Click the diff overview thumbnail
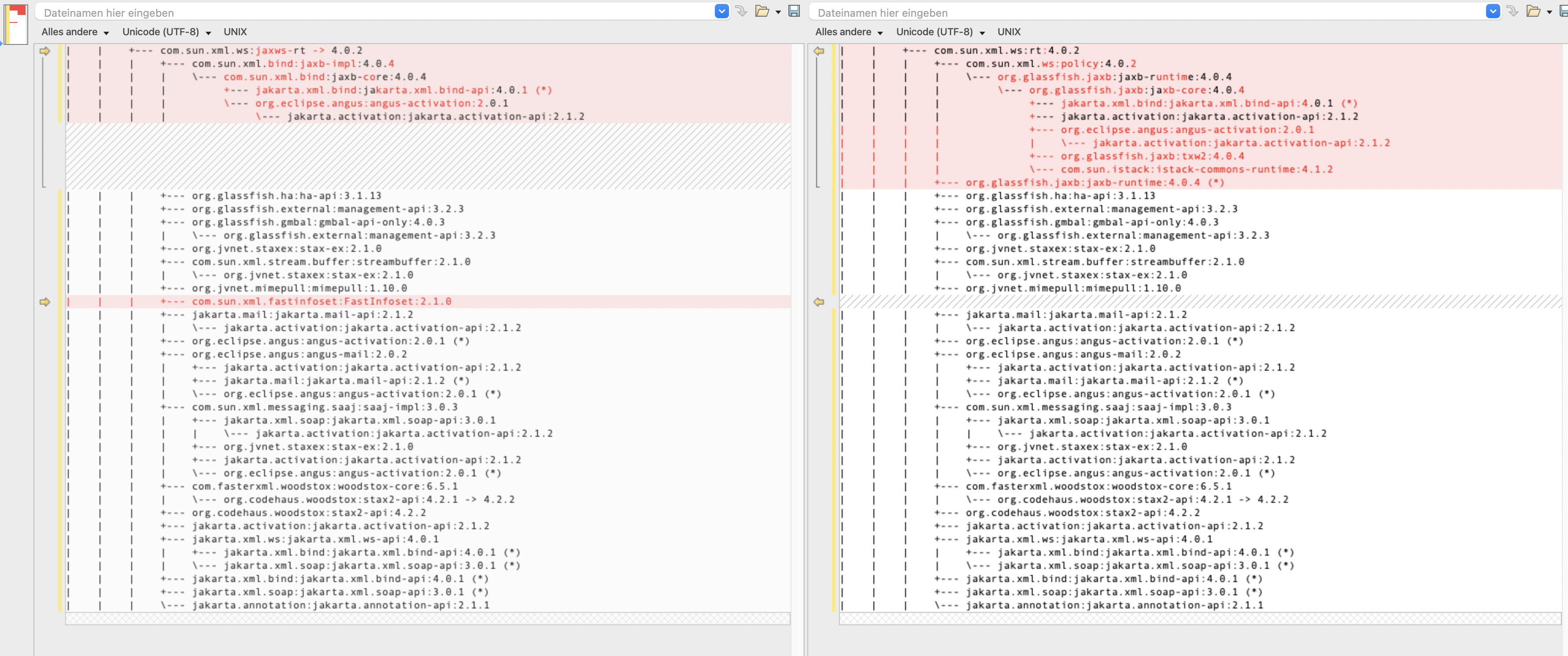 [16, 24]
